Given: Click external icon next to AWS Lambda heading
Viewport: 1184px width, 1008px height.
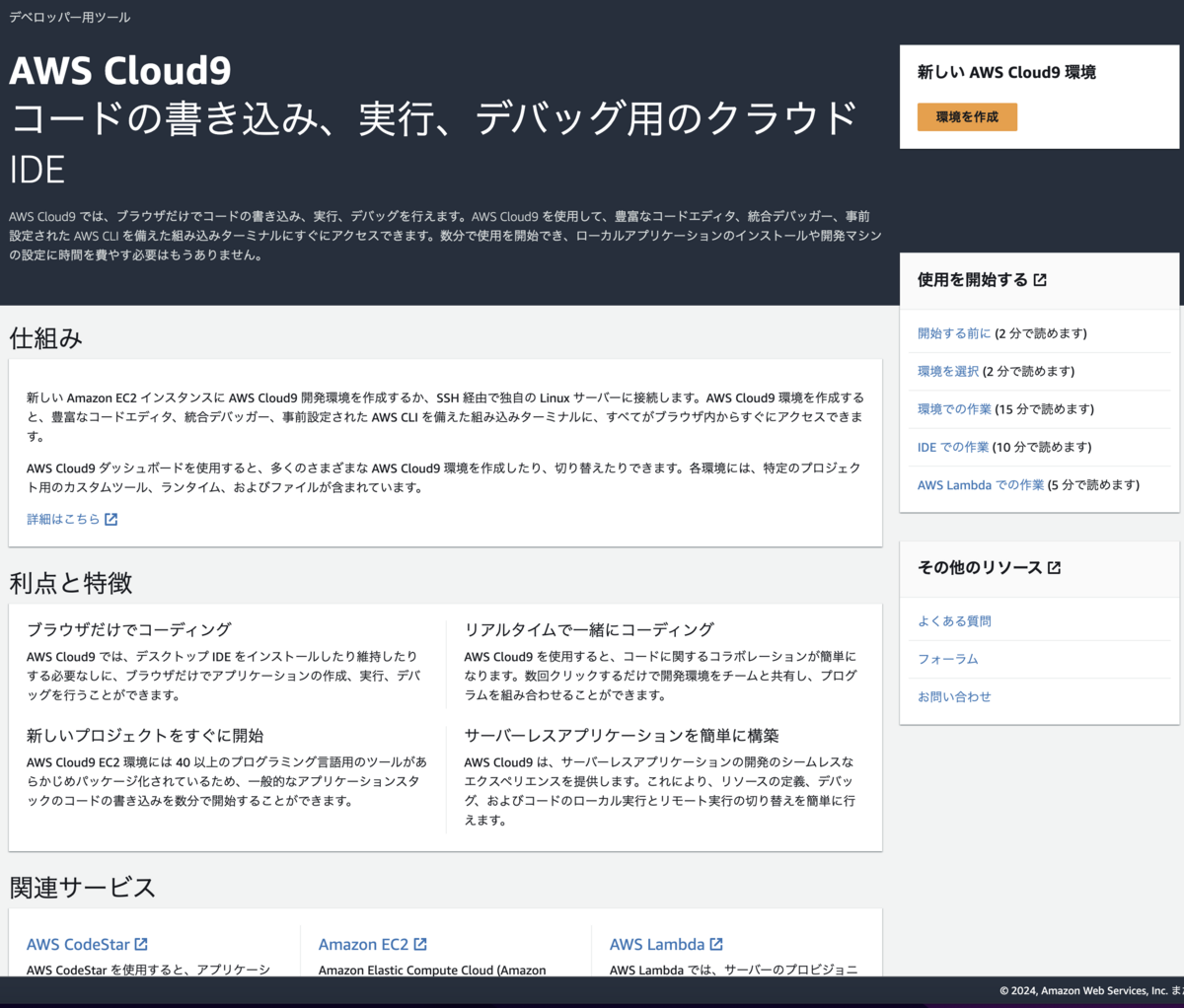Looking at the screenshot, I should pyautogui.click(x=716, y=944).
